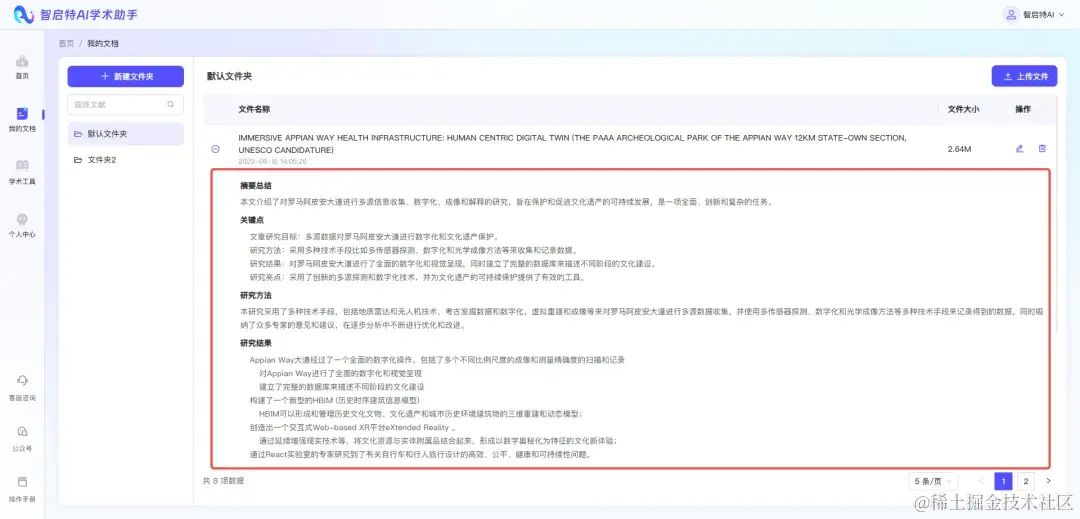Click the 研究结果 heading
This screenshot has height=519, width=1080.
pyautogui.click(x=256, y=343)
